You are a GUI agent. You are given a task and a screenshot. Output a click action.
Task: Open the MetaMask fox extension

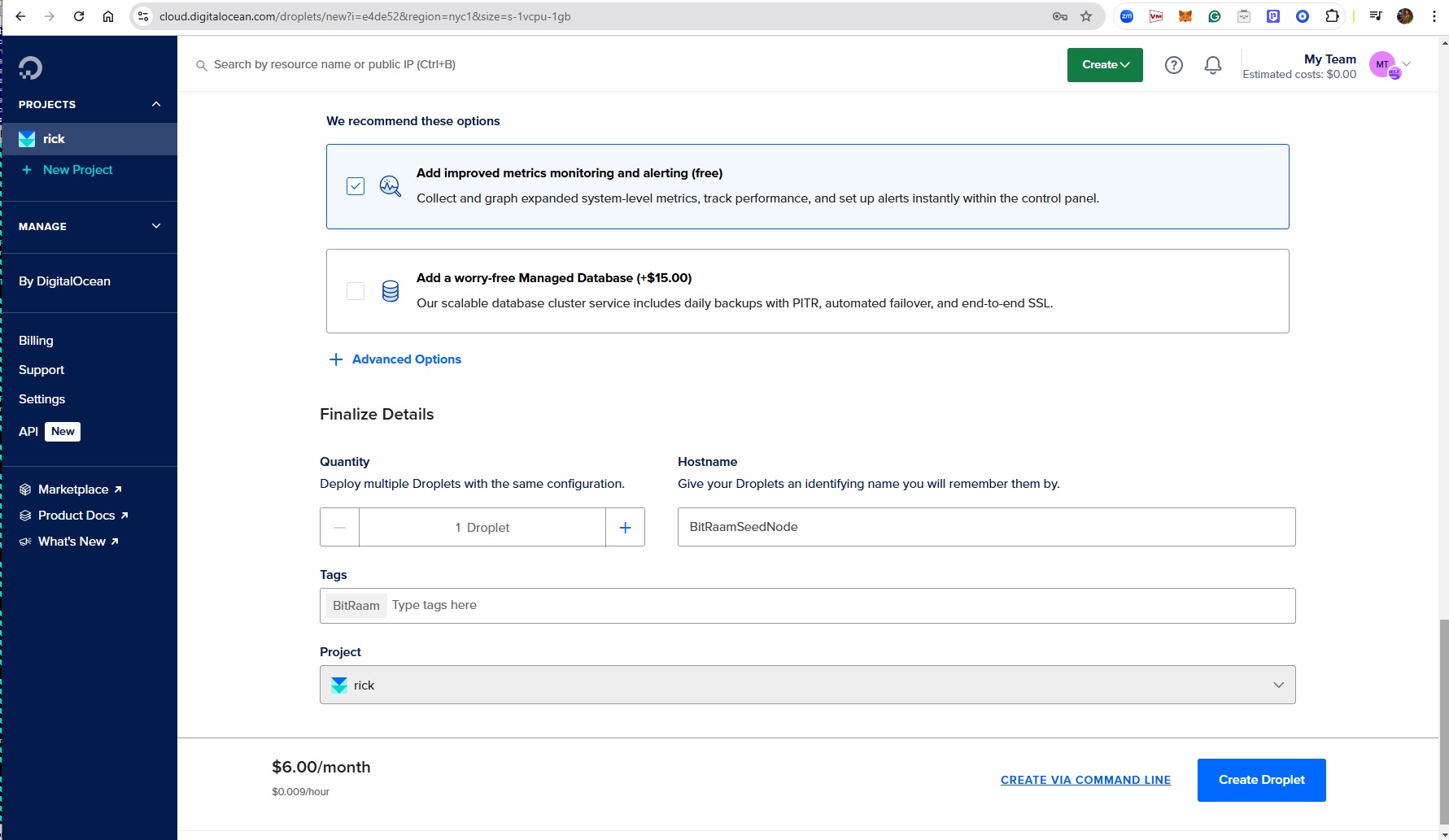(1185, 16)
